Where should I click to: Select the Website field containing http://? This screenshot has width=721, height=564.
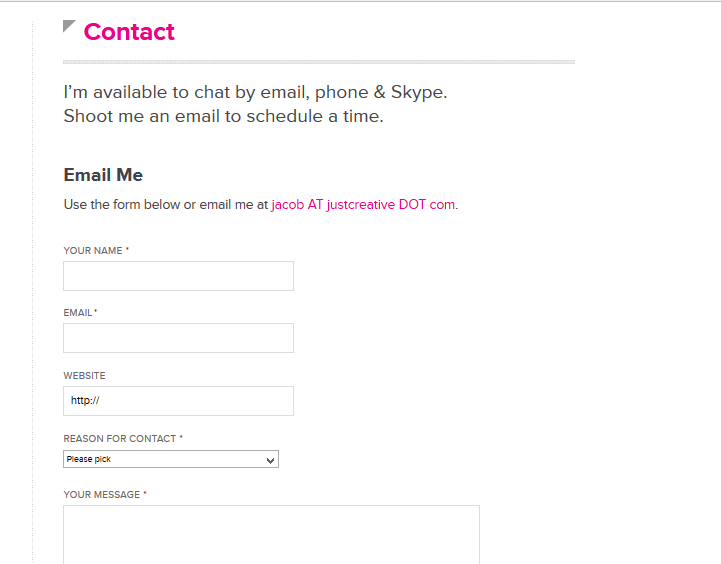[178, 401]
